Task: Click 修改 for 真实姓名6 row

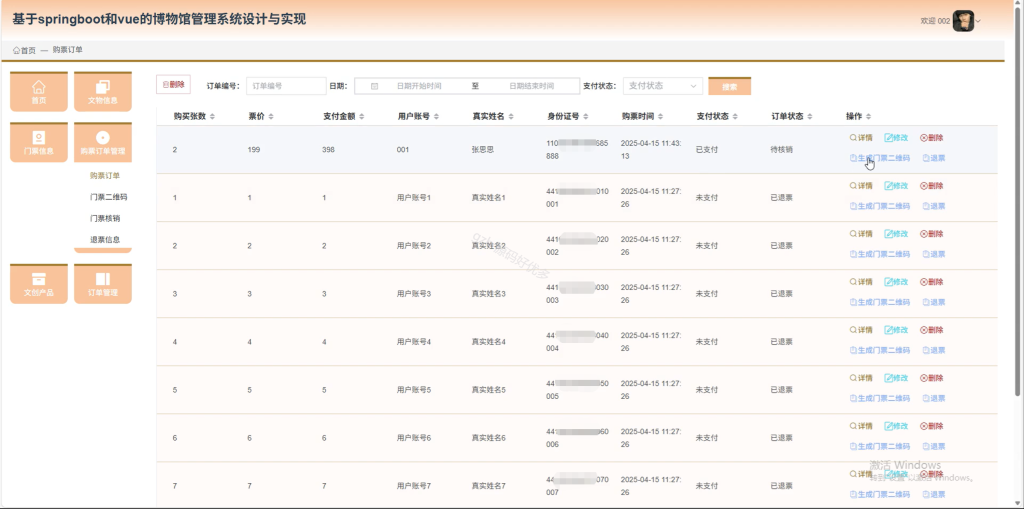Action: [896, 426]
